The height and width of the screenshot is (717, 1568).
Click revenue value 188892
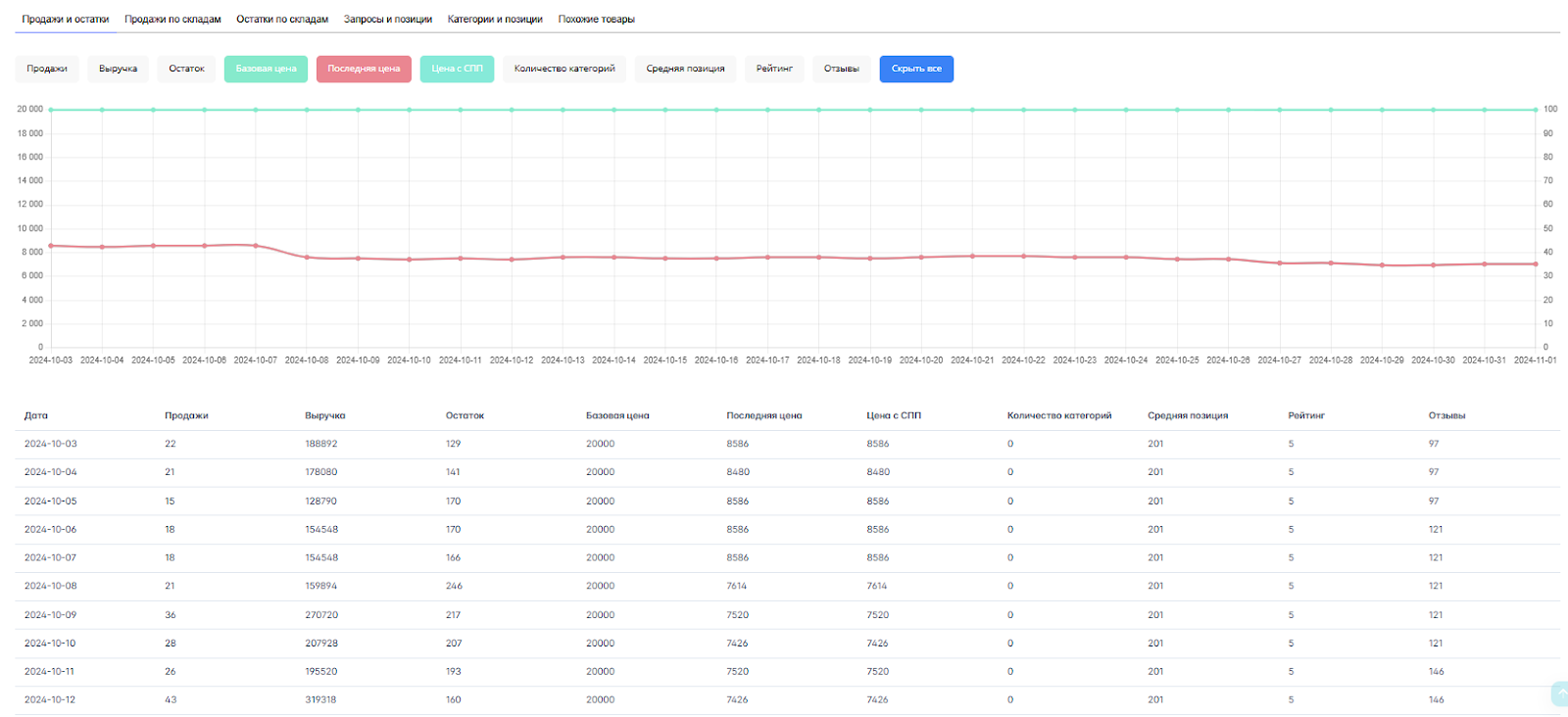tap(320, 444)
